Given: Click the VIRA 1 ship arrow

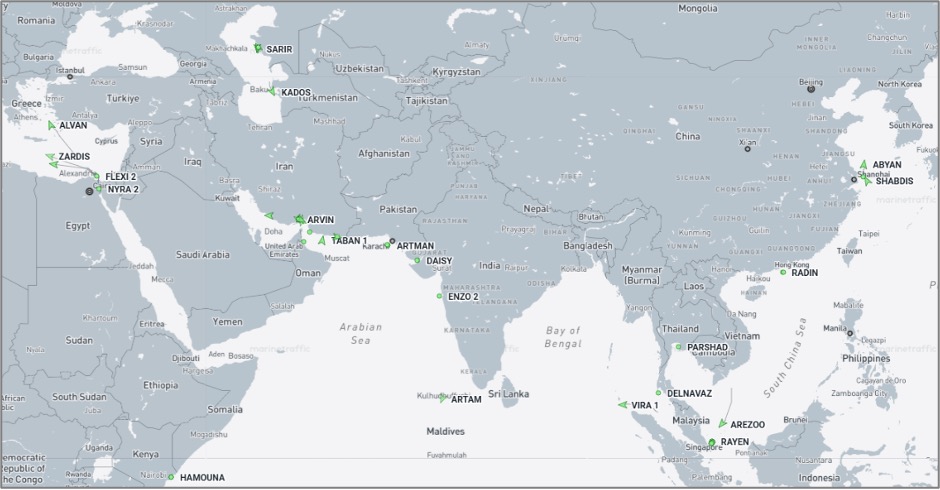Looking at the screenshot, I should (x=623, y=405).
